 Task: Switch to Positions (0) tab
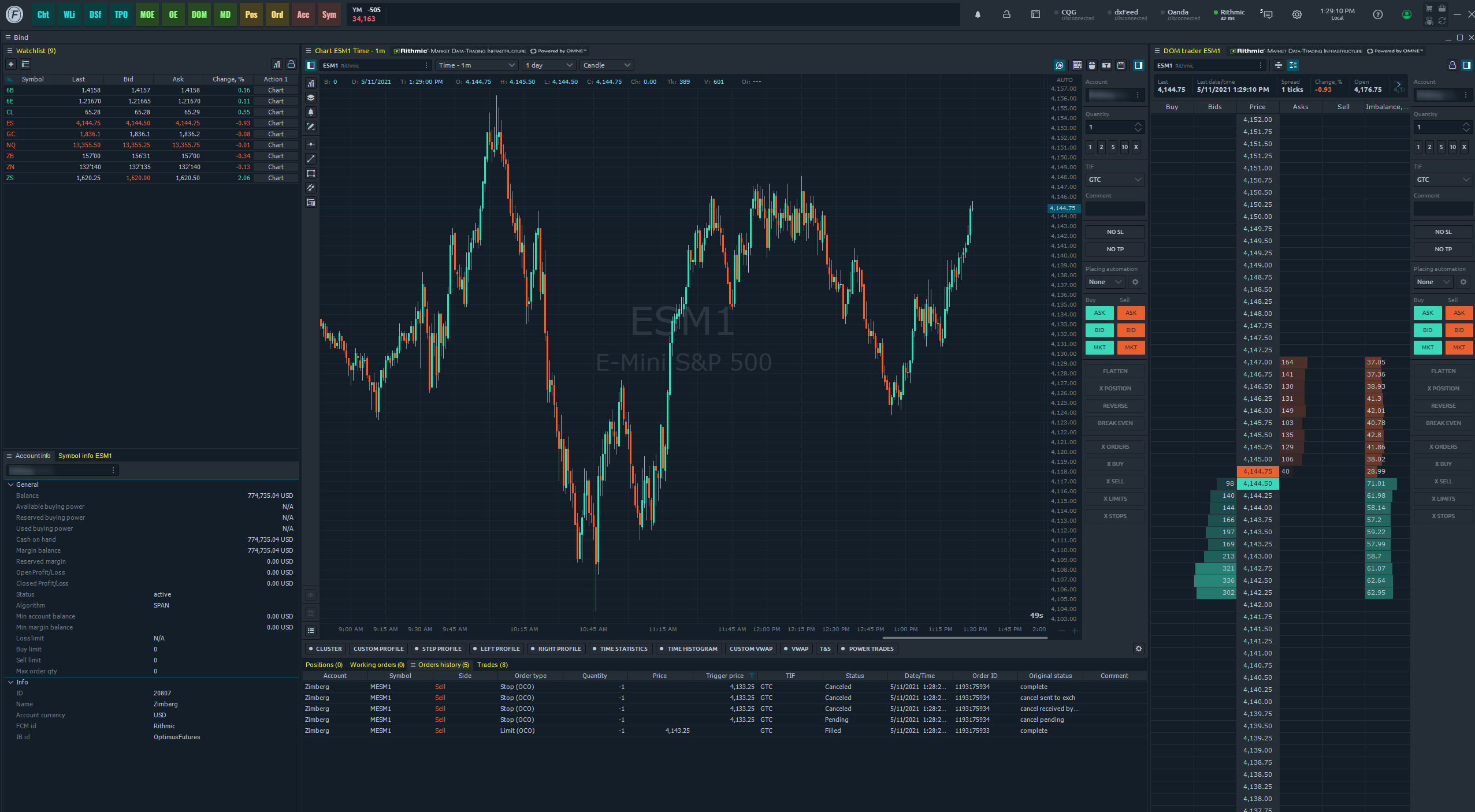pyautogui.click(x=324, y=665)
